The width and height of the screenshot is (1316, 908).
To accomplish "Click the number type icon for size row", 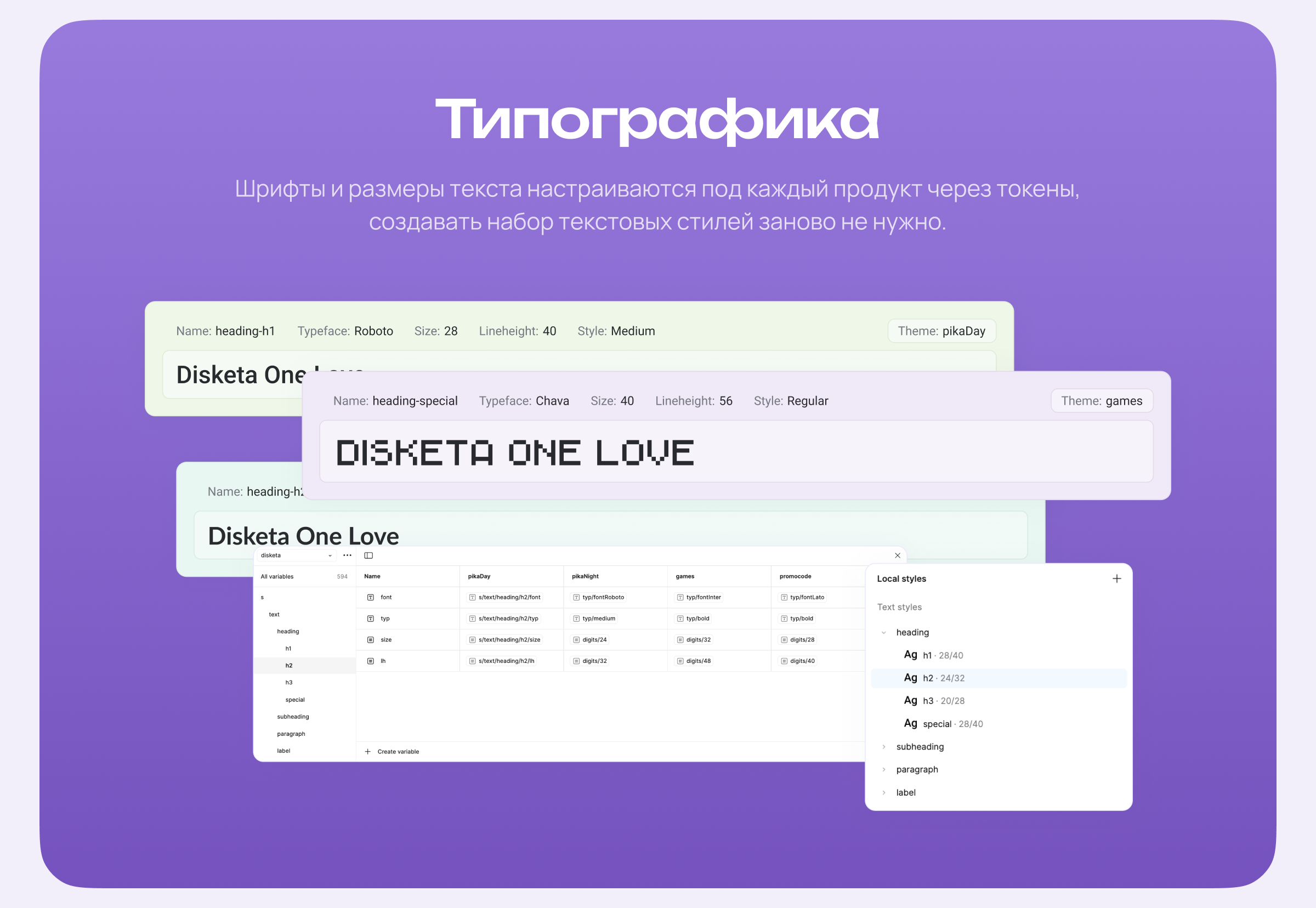I will coord(370,640).
